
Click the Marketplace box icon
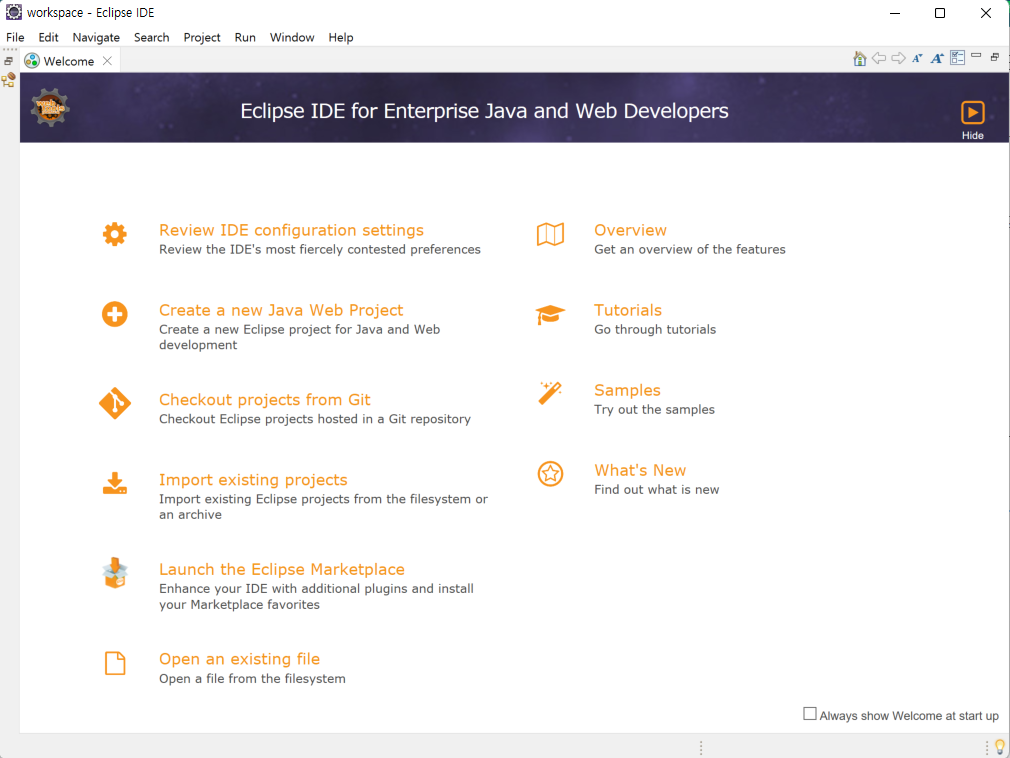coord(115,573)
